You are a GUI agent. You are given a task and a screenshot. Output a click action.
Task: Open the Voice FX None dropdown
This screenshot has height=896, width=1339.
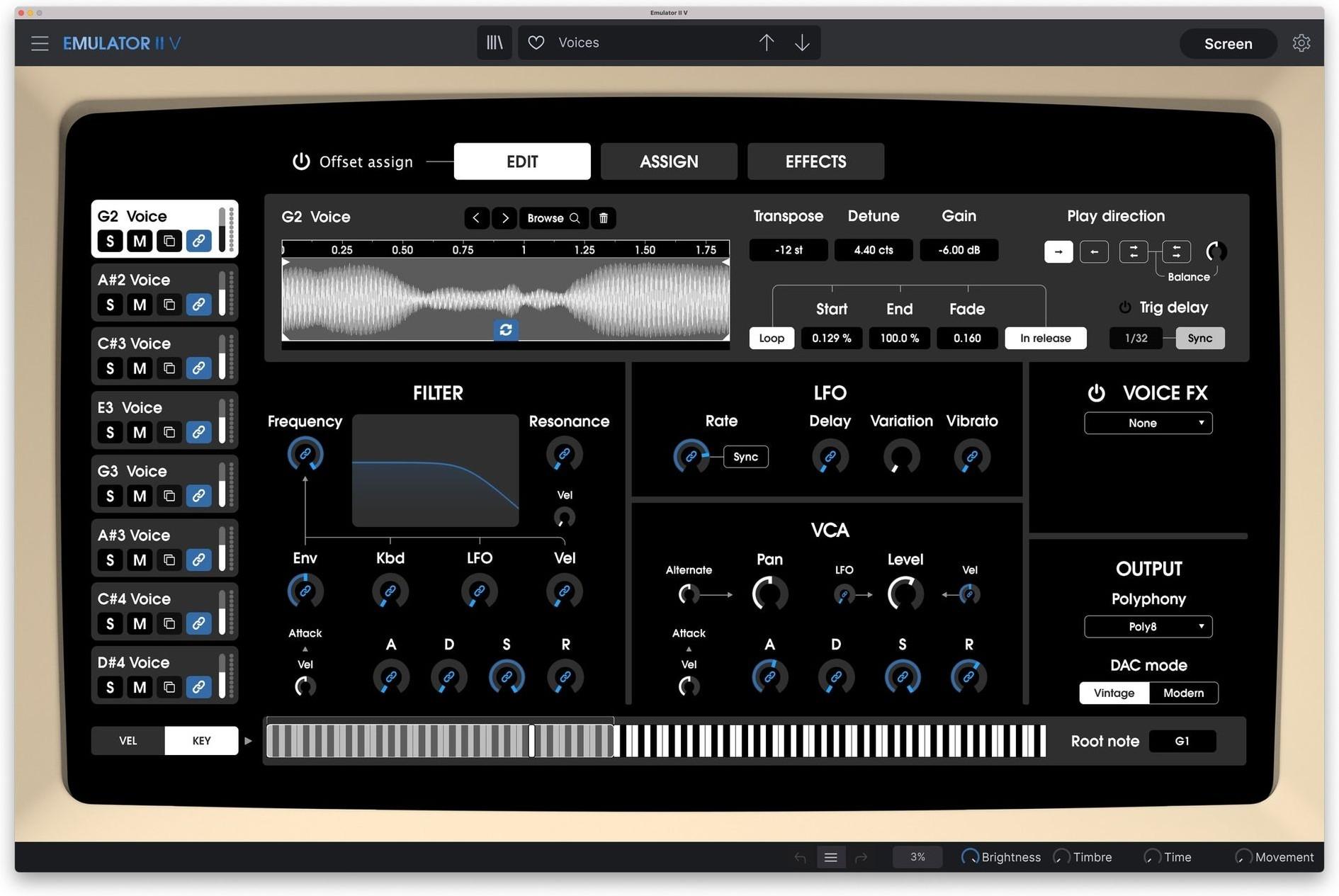(1148, 423)
